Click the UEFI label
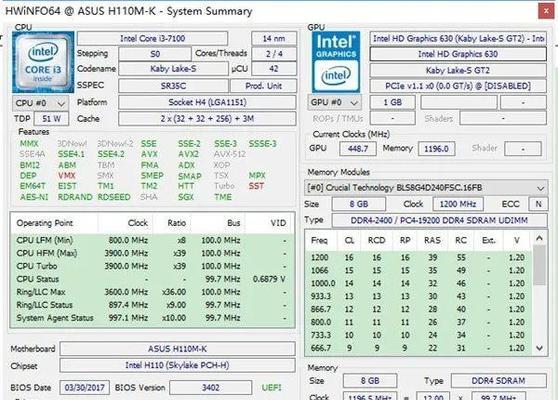 click(x=272, y=388)
